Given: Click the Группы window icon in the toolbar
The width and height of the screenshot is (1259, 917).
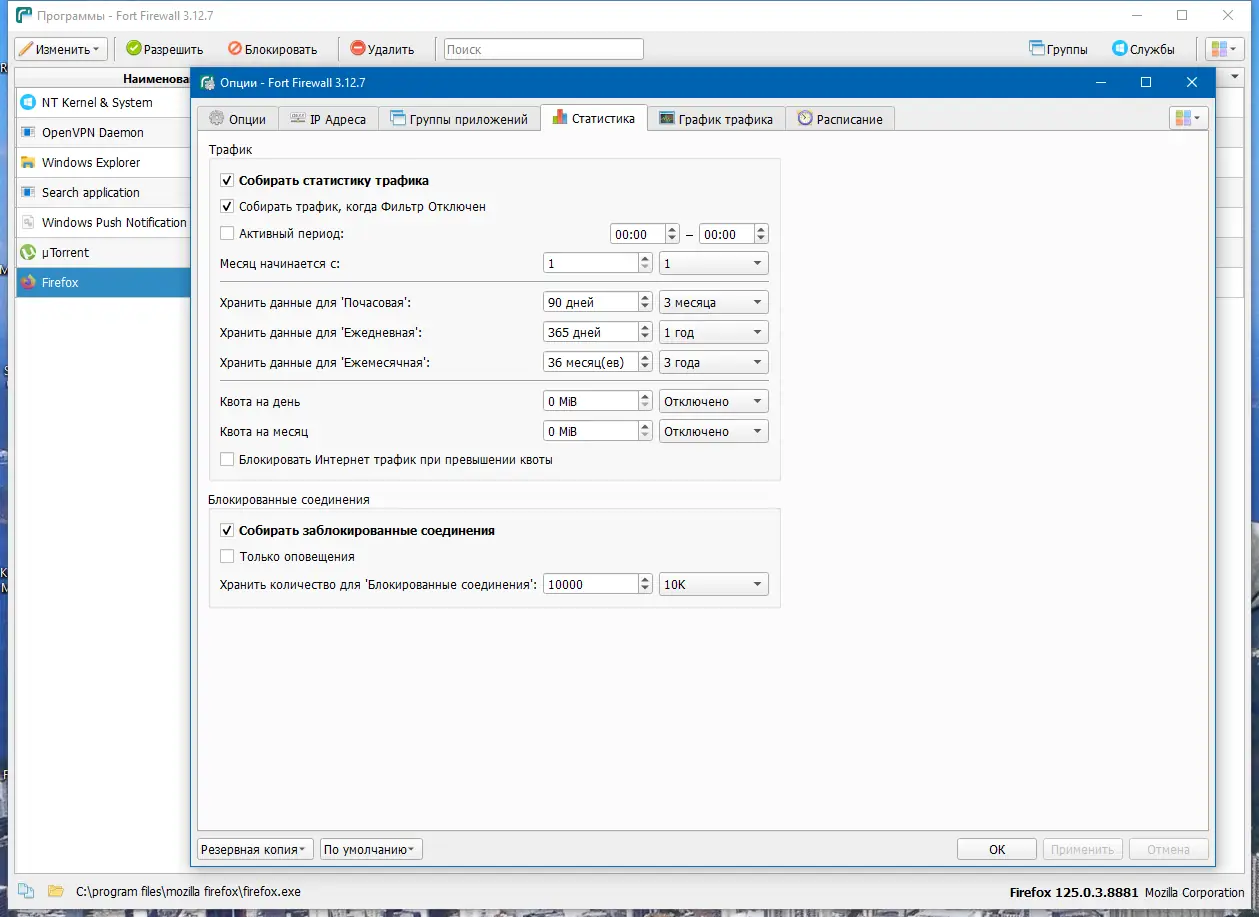Looking at the screenshot, I should tap(1037, 48).
